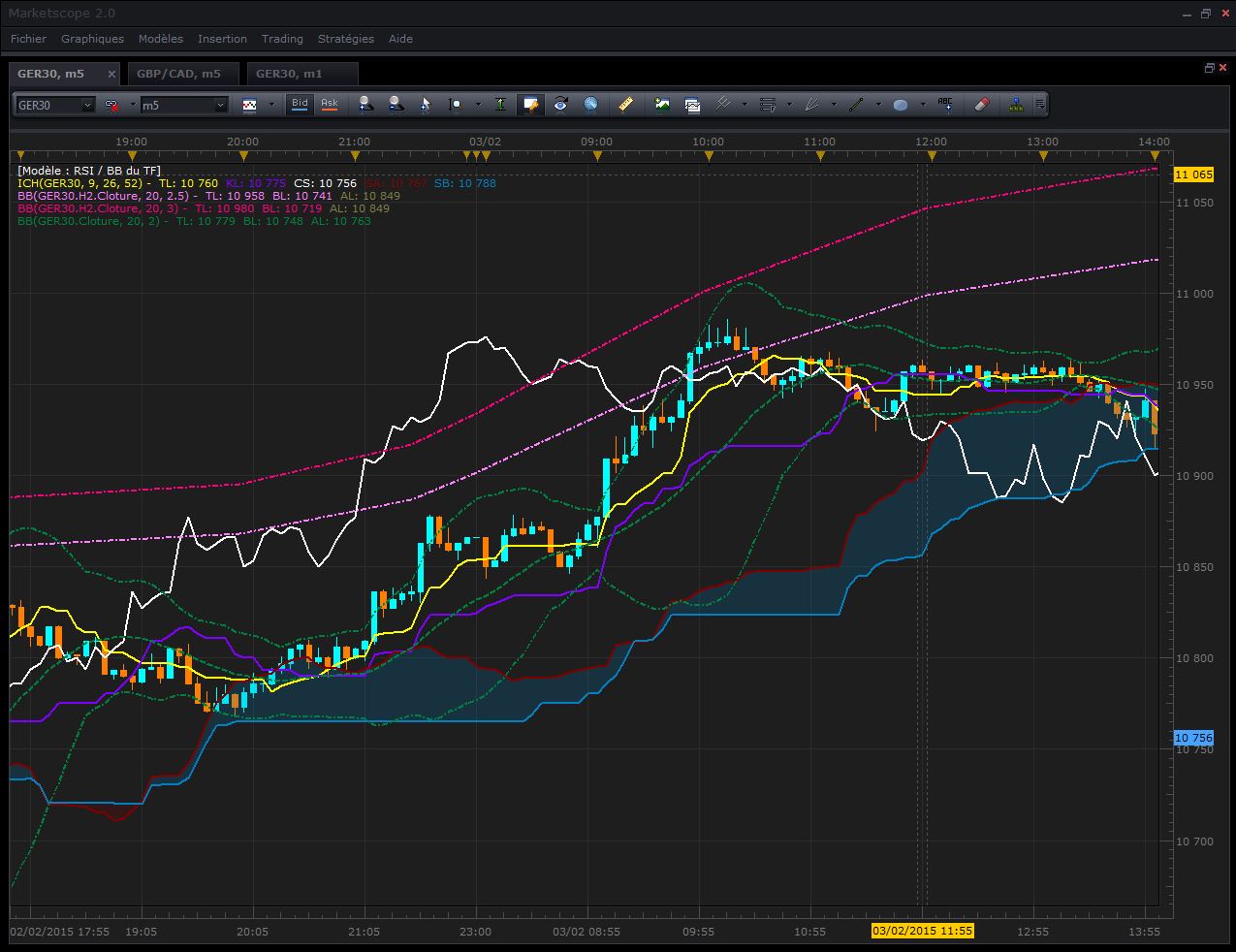
Task: Click the 03/02/2015 11:55 crosshair time label
Action: click(922, 931)
